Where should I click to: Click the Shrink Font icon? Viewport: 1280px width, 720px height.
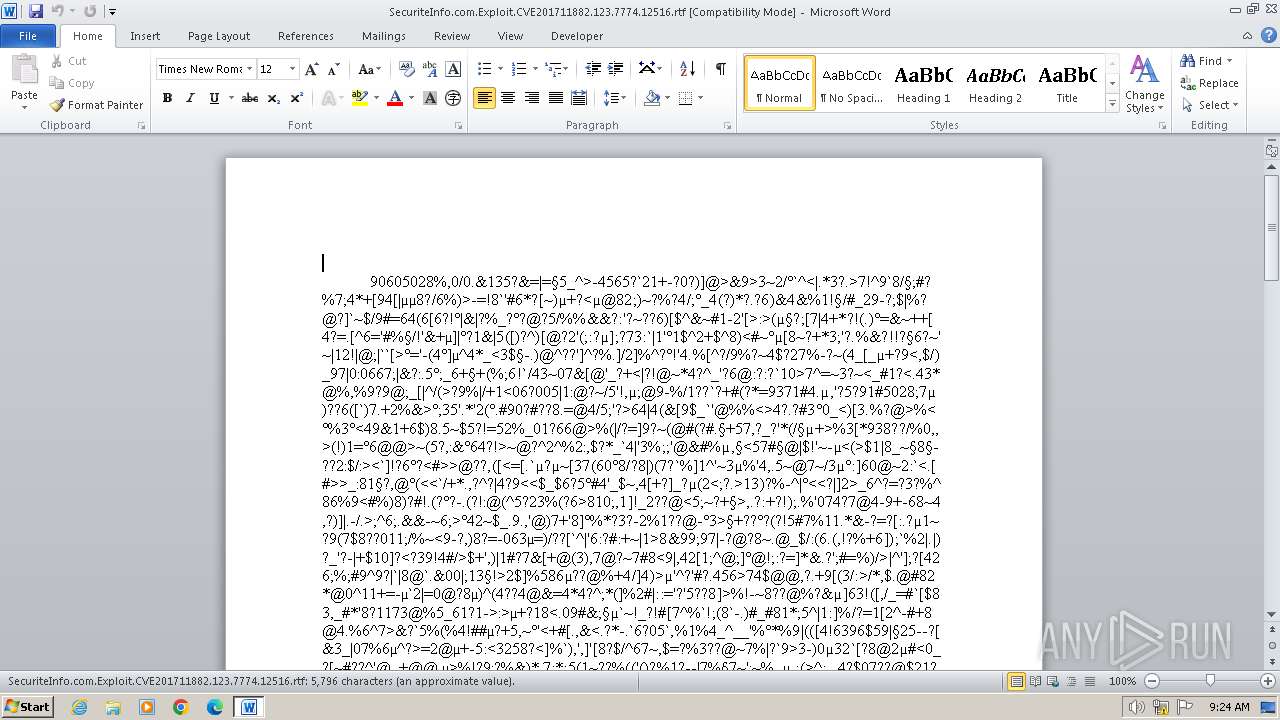[x=333, y=69]
